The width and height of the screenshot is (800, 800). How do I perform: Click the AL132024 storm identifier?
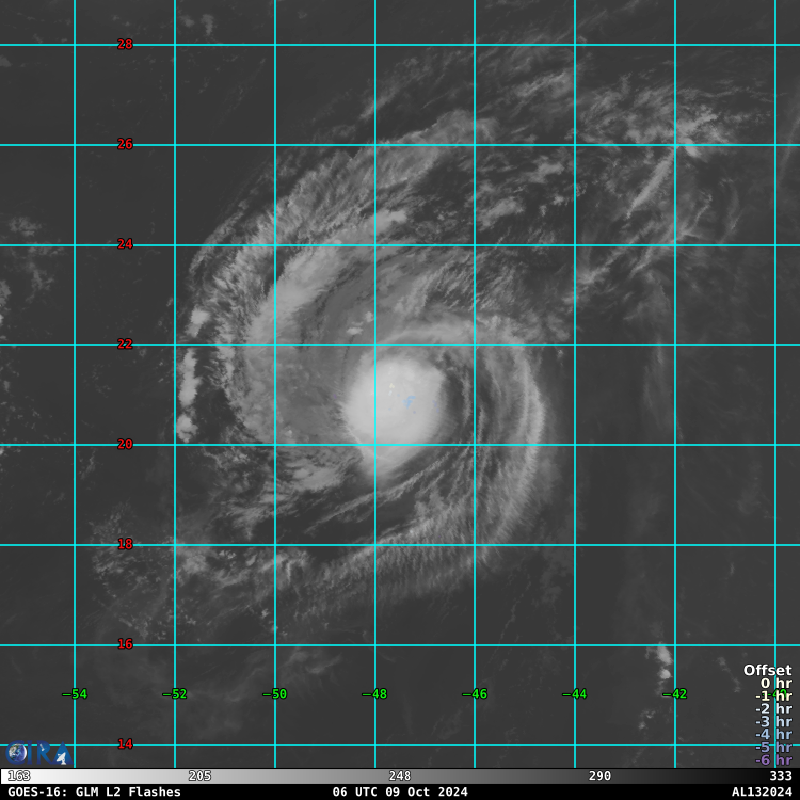pyautogui.click(x=761, y=792)
